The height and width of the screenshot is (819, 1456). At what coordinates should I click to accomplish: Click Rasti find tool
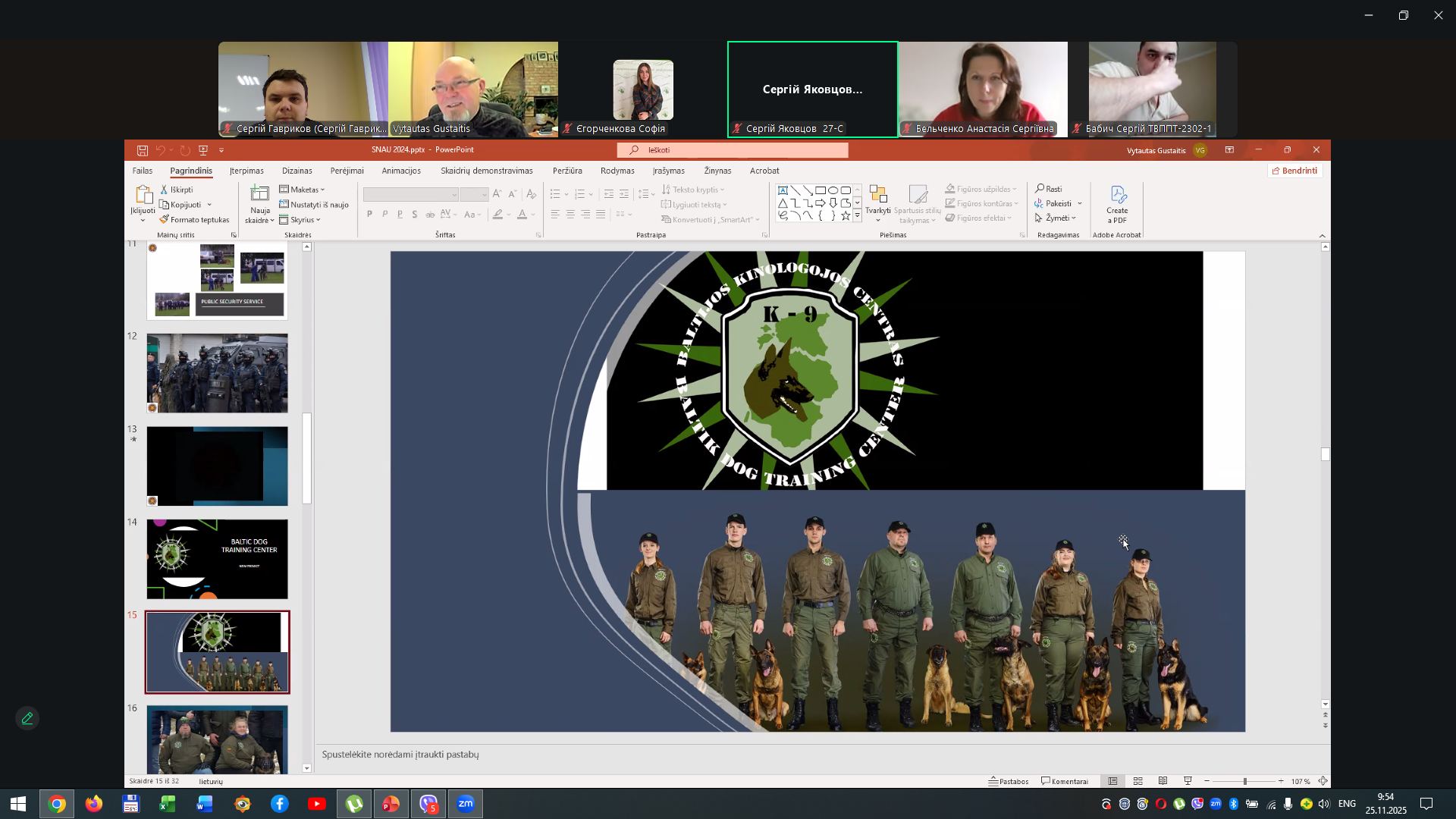coord(1050,189)
